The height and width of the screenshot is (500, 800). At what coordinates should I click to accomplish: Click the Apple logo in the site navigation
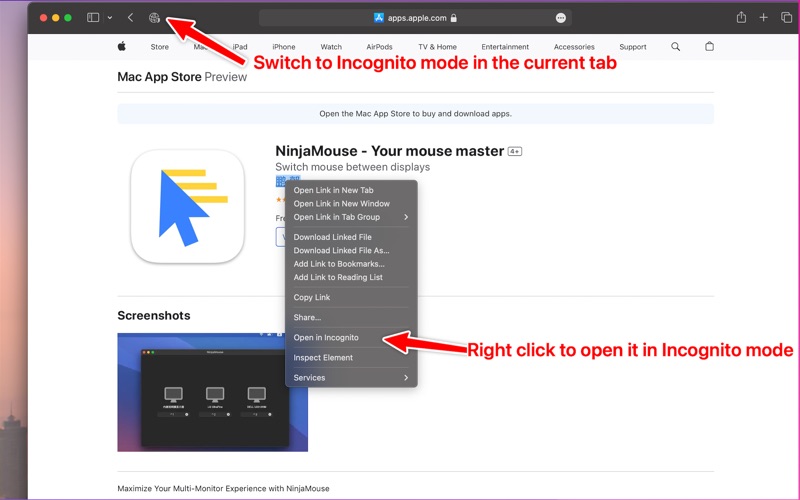point(122,46)
